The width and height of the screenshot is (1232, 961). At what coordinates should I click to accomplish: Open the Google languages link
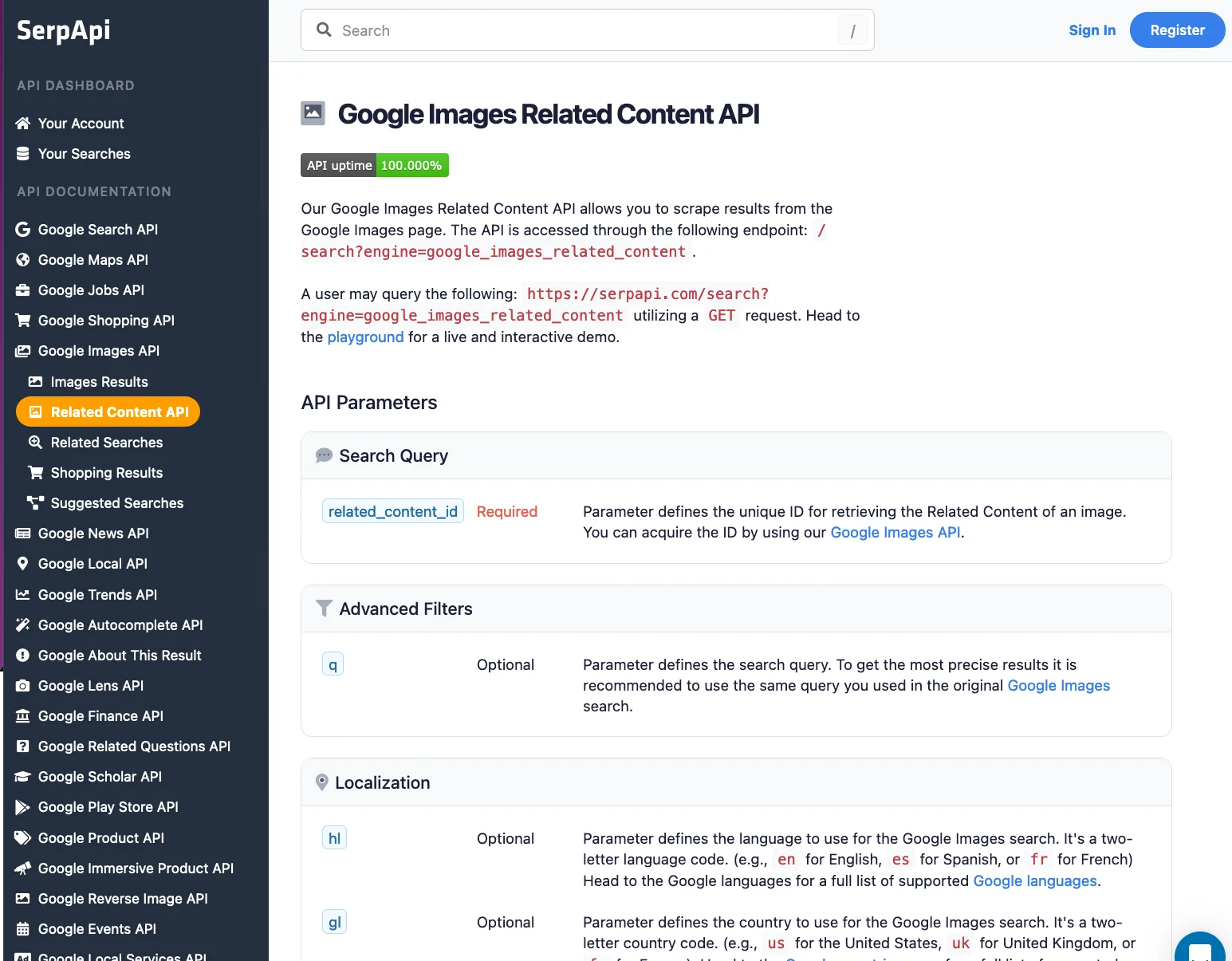[1035, 881]
